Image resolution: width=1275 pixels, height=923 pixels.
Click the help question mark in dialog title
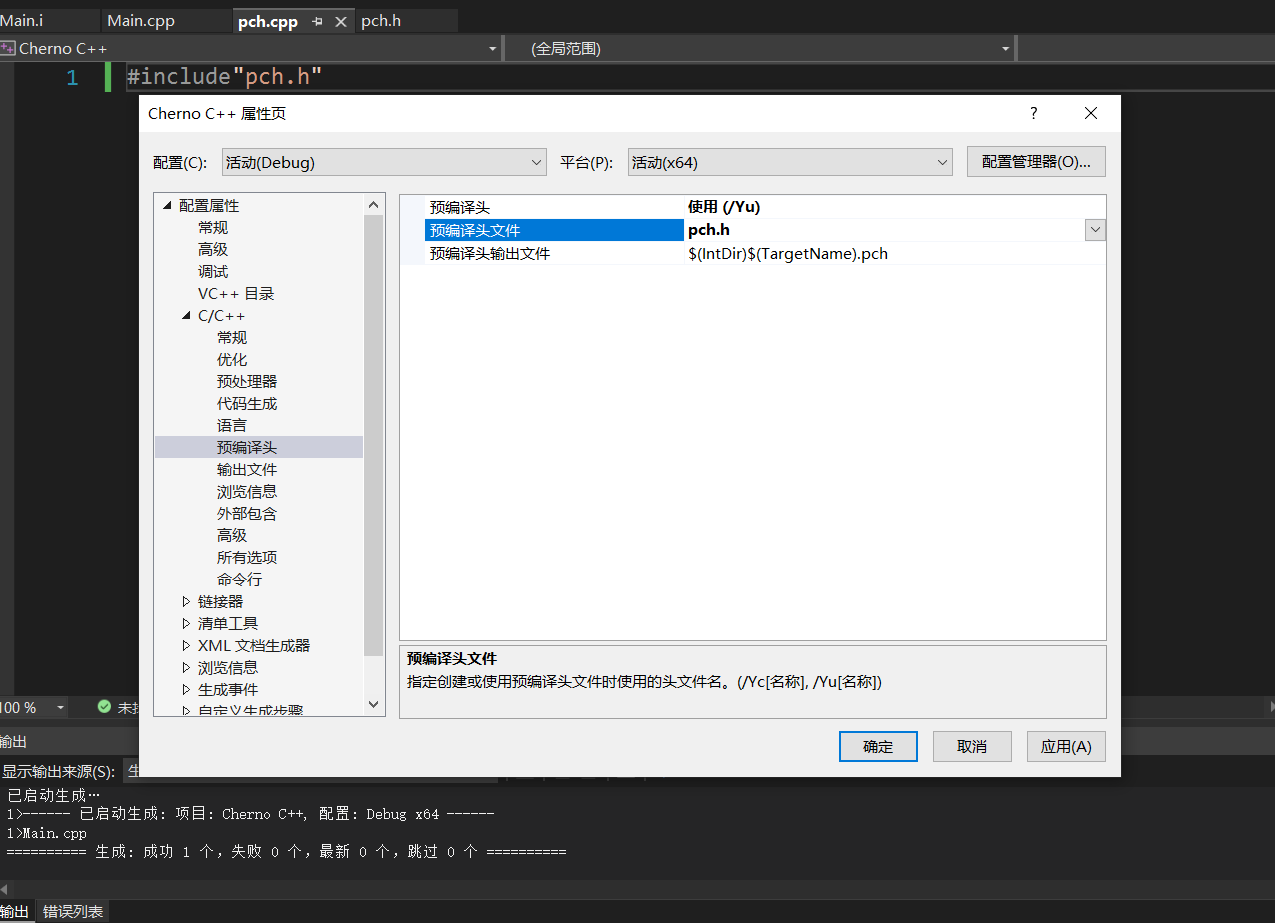coord(1034,113)
